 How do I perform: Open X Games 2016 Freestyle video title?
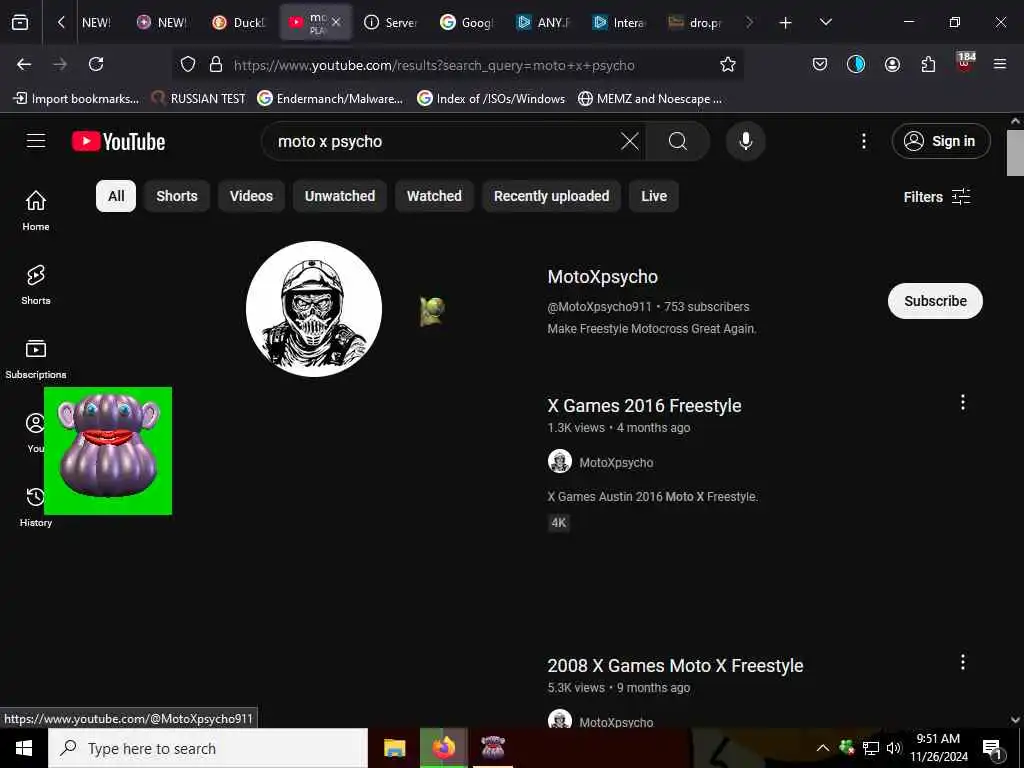pyautogui.click(x=644, y=406)
